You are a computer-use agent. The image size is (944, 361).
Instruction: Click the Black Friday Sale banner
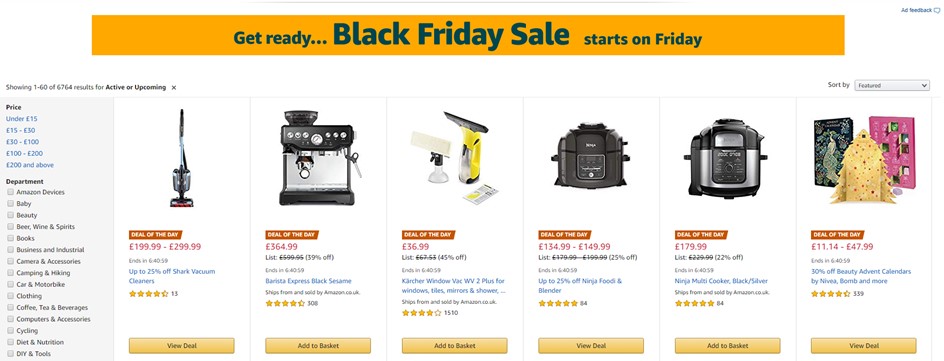click(468, 35)
